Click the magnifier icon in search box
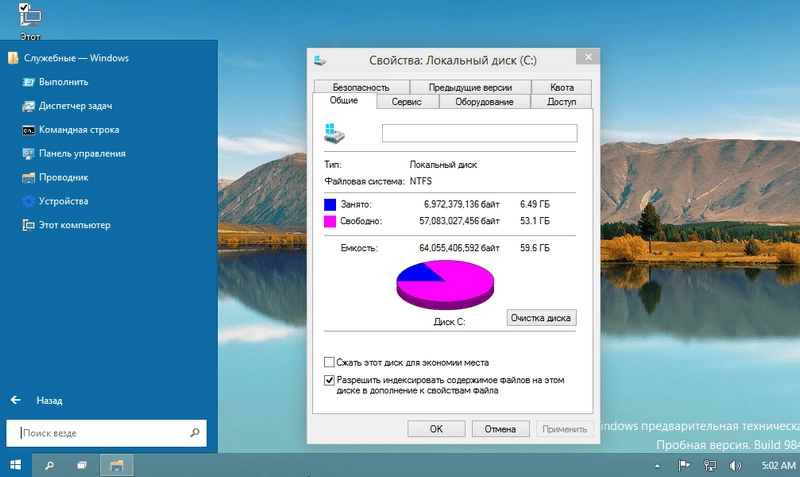Viewport: 800px width, 477px height. (194, 433)
